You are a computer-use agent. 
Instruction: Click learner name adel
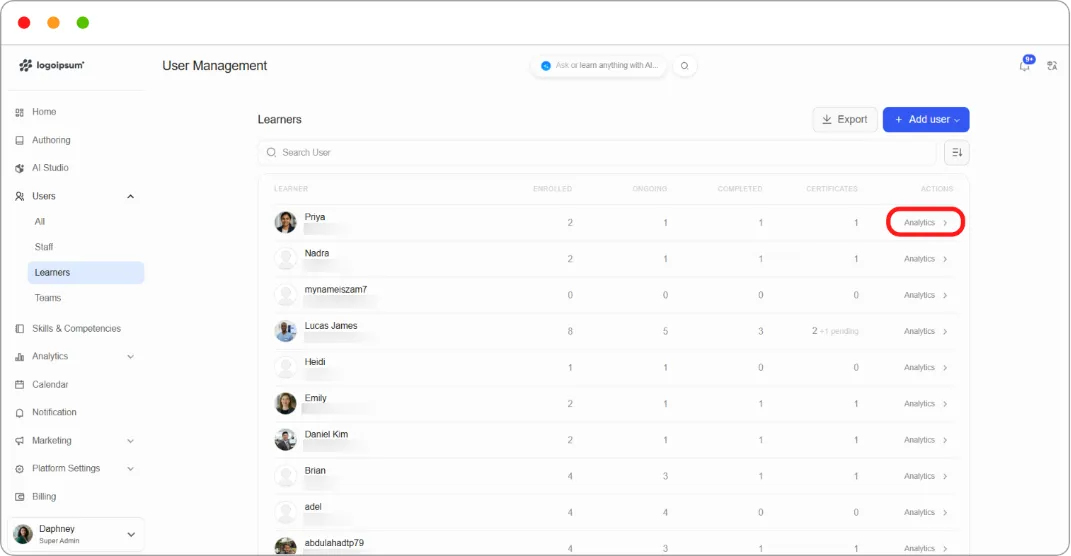click(x=313, y=507)
